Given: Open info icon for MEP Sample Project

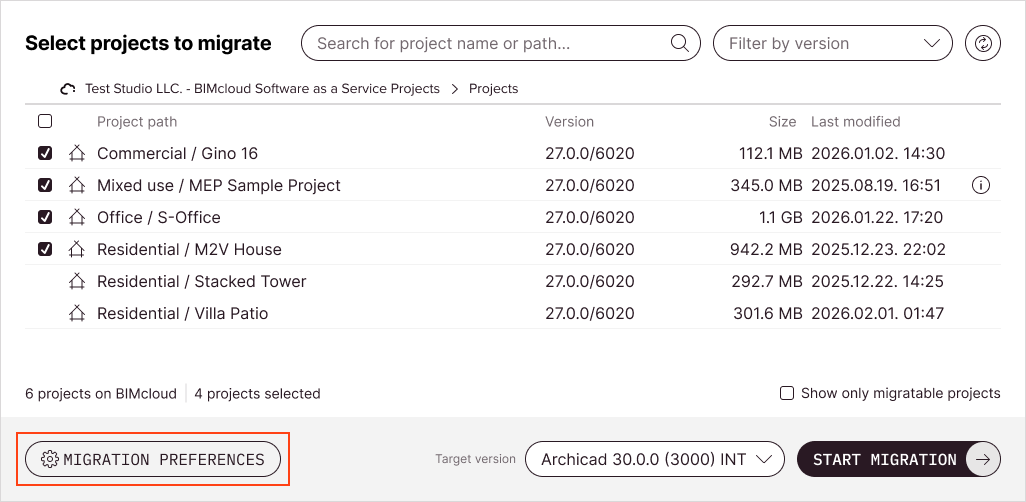Looking at the screenshot, I should 980,186.
